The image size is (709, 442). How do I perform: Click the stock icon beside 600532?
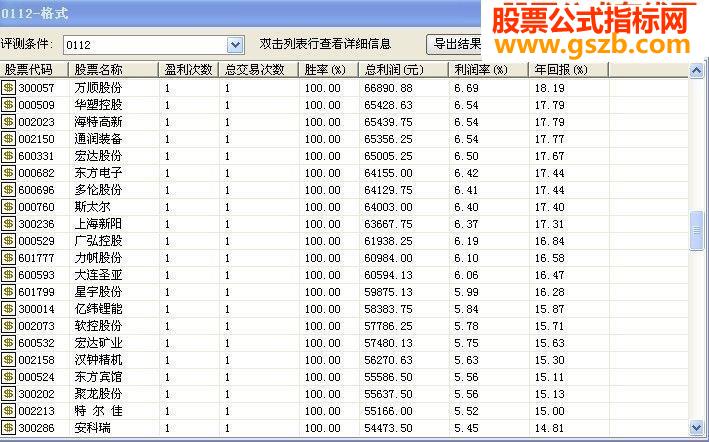(8, 343)
